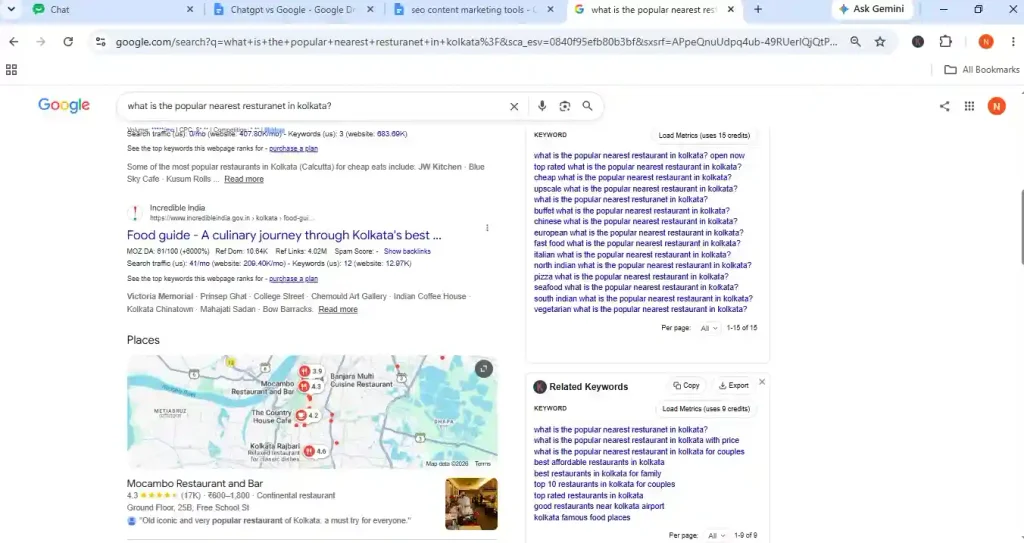Click the page vertical scrollbar

[1021, 227]
